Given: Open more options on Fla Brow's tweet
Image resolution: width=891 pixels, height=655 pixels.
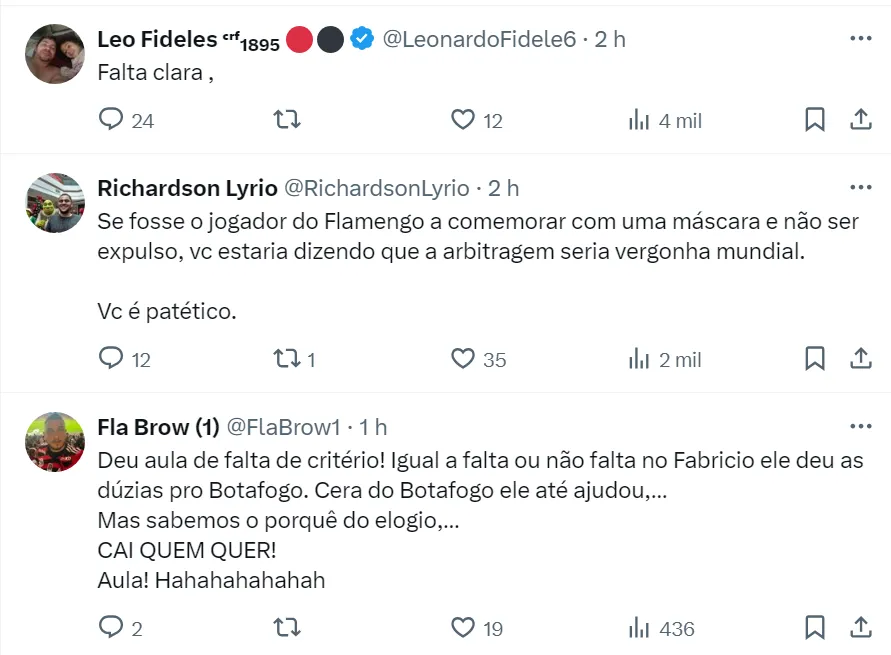Looking at the screenshot, I should pos(860,426).
